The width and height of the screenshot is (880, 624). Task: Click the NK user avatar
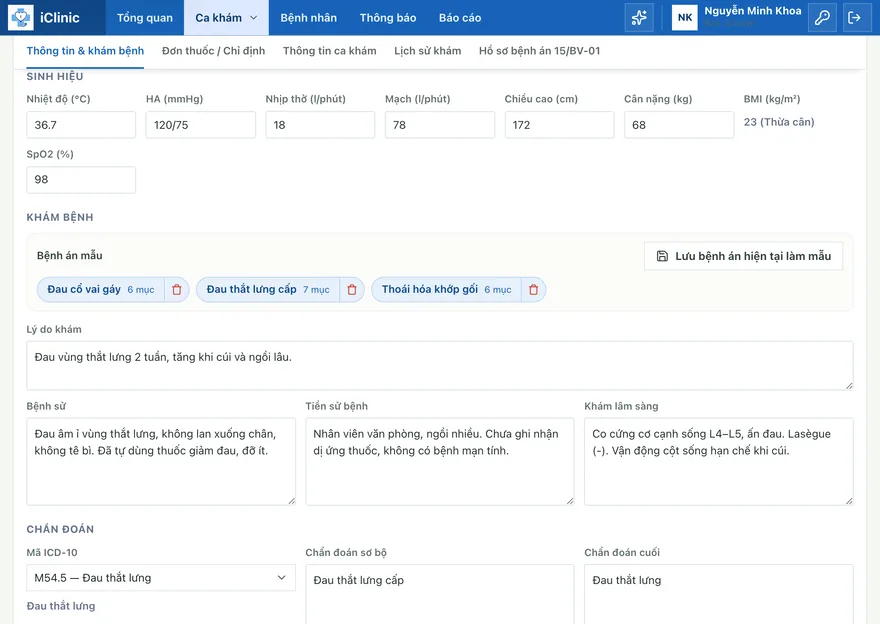tap(685, 17)
